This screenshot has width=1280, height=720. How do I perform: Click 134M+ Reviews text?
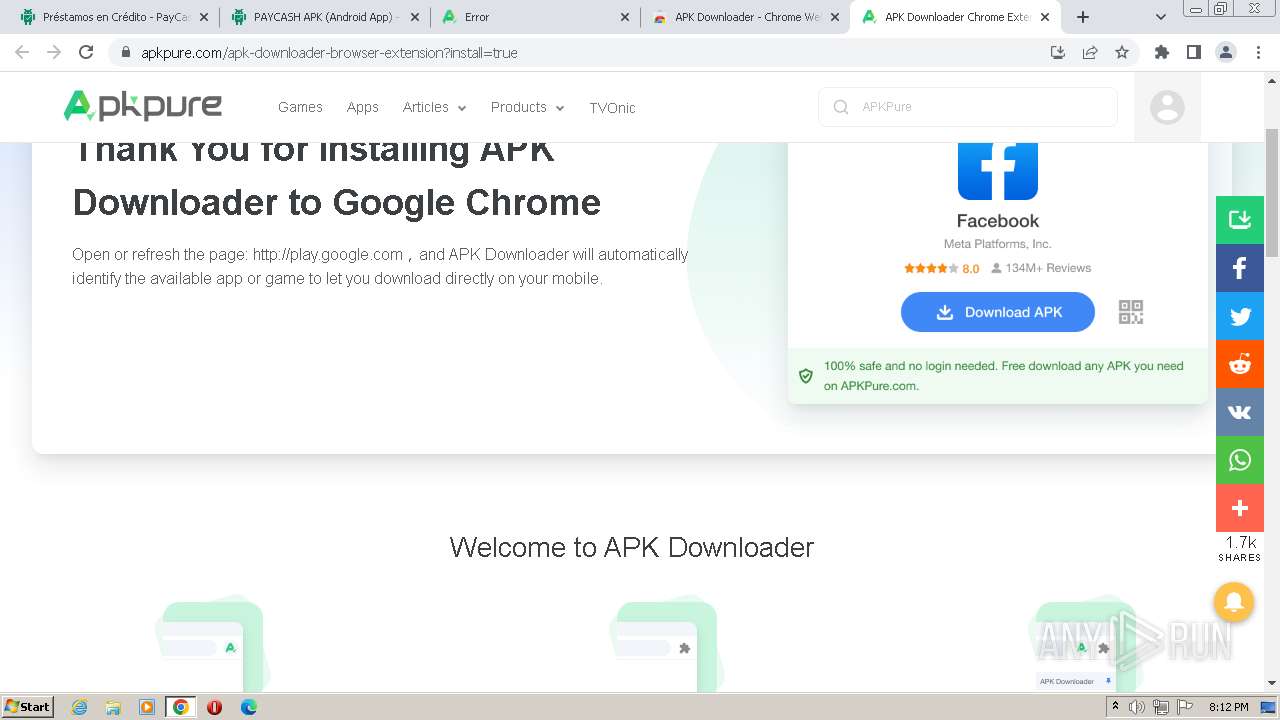[1048, 268]
